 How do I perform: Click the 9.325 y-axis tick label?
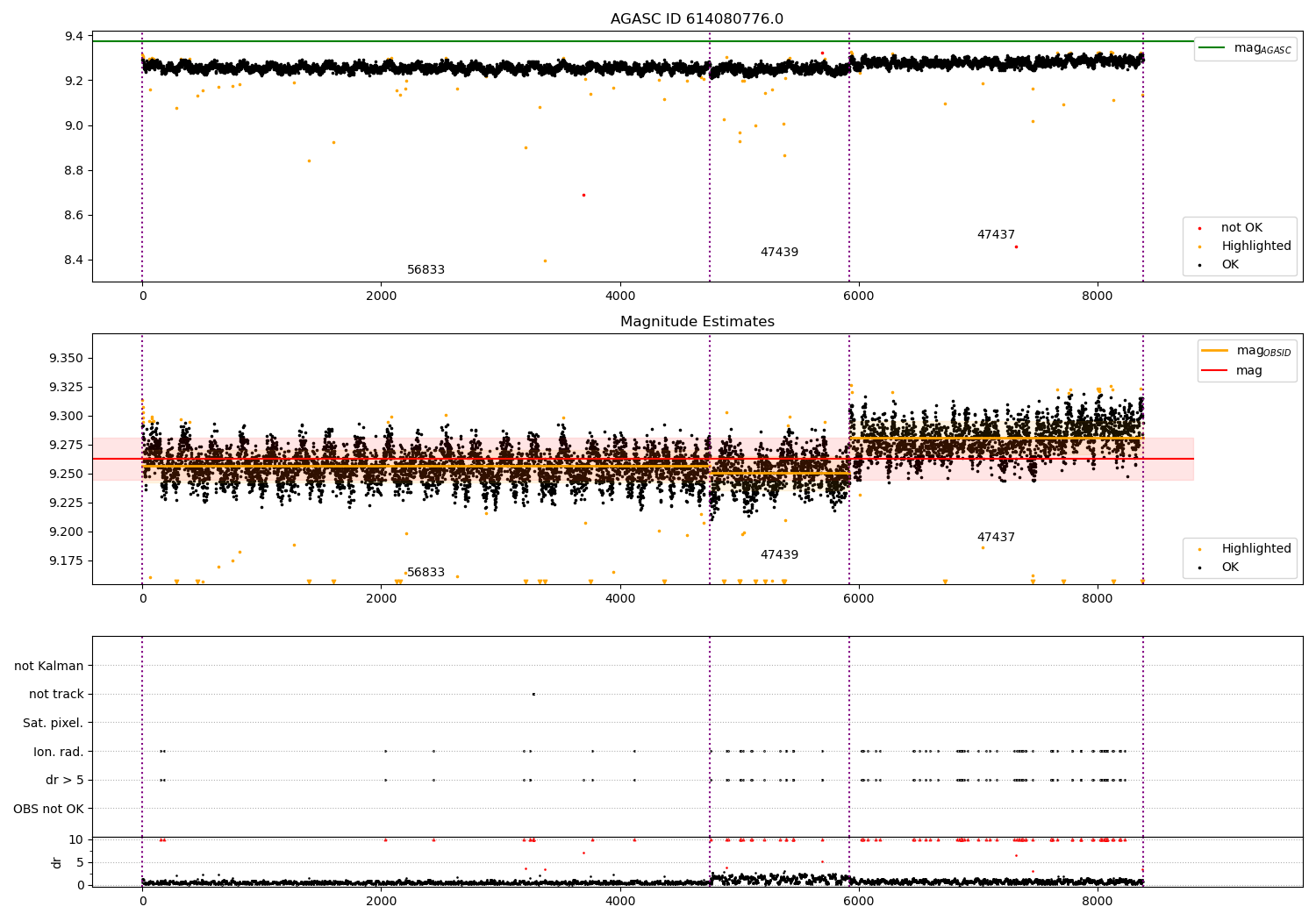67,388
